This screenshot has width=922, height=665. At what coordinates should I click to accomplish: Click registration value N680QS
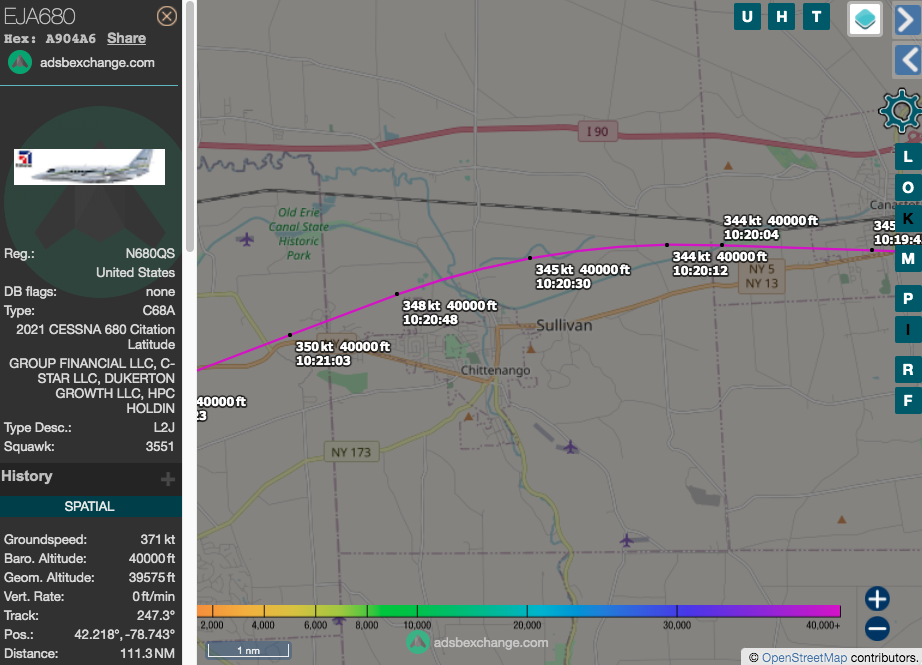click(x=150, y=253)
